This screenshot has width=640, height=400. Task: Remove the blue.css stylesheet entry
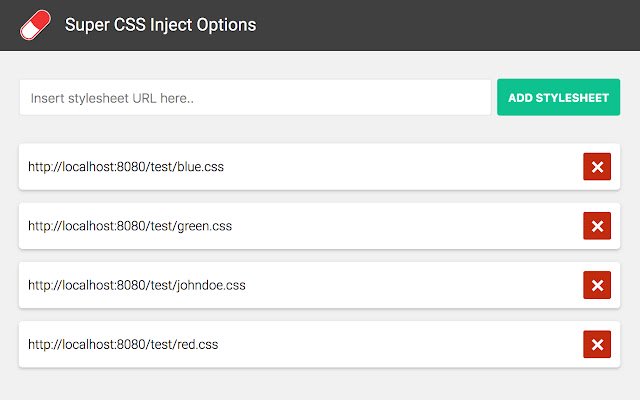tap(597, 167)
